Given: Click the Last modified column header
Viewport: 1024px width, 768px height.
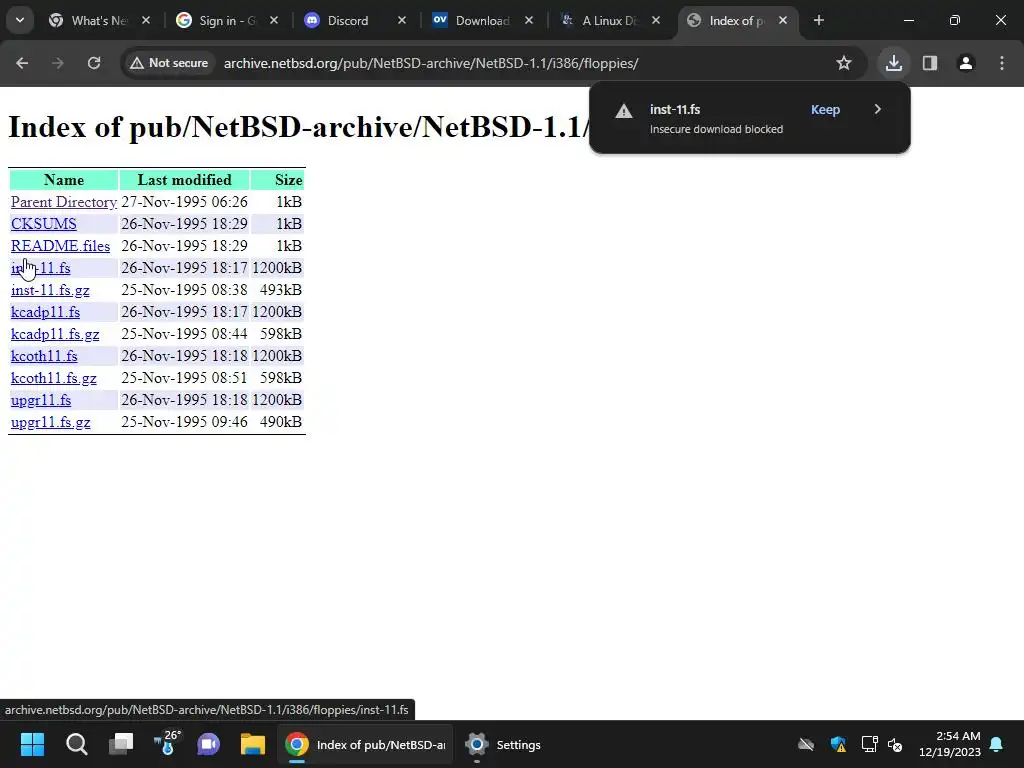Looking at the screenshot, I should (x=184, y=180).
